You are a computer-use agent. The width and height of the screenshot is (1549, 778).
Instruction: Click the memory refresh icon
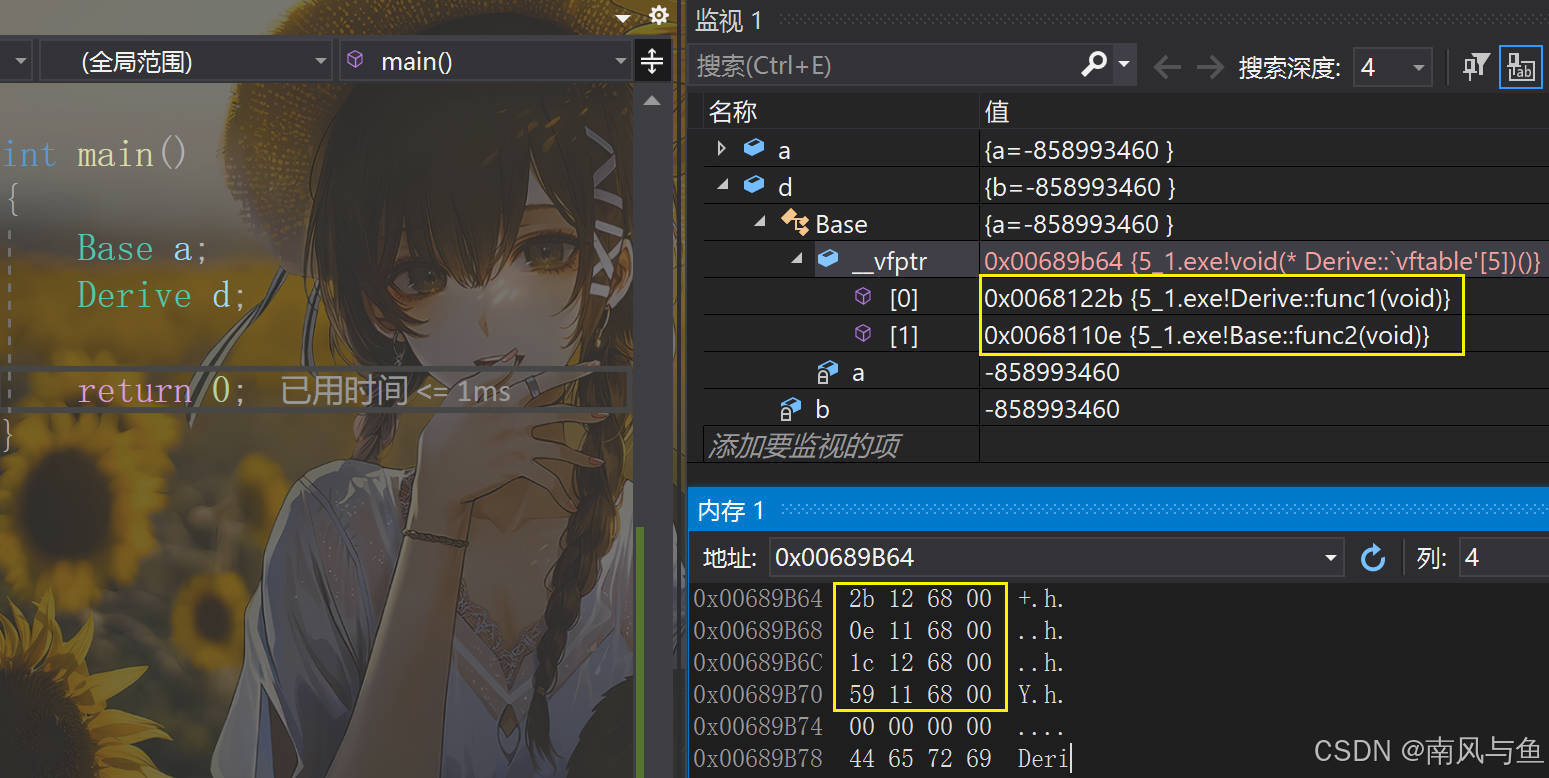1373,558
